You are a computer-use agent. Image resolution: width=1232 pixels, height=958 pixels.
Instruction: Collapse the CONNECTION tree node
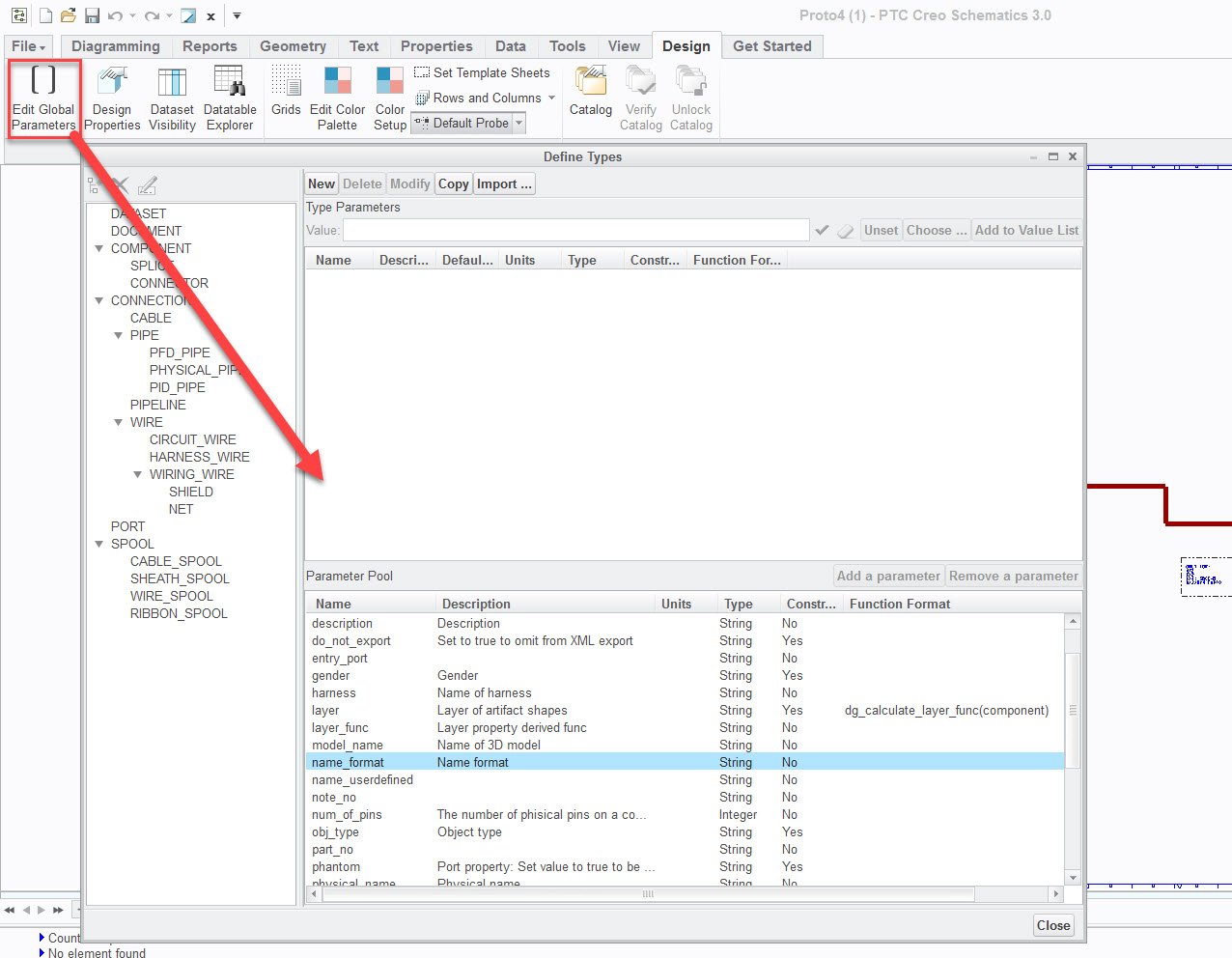(x=99, y=300)
